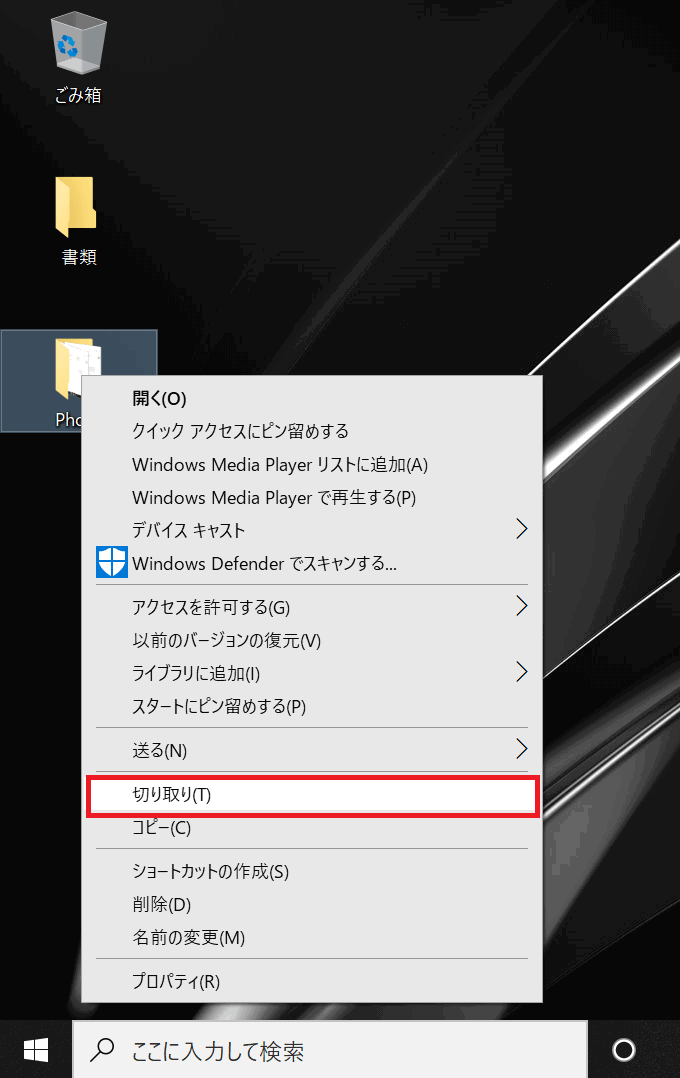
Task: Choose 名前の変更(M) to rename
Action: (312, 937)
